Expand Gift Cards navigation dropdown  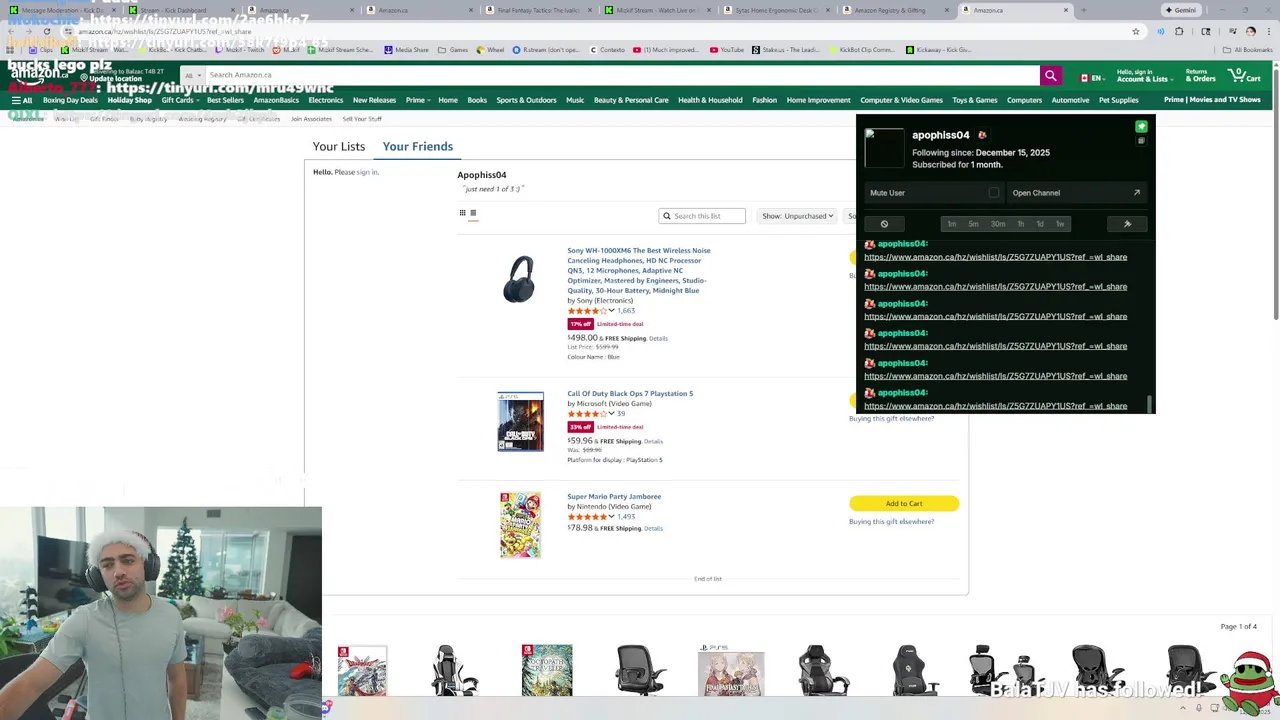179,100
